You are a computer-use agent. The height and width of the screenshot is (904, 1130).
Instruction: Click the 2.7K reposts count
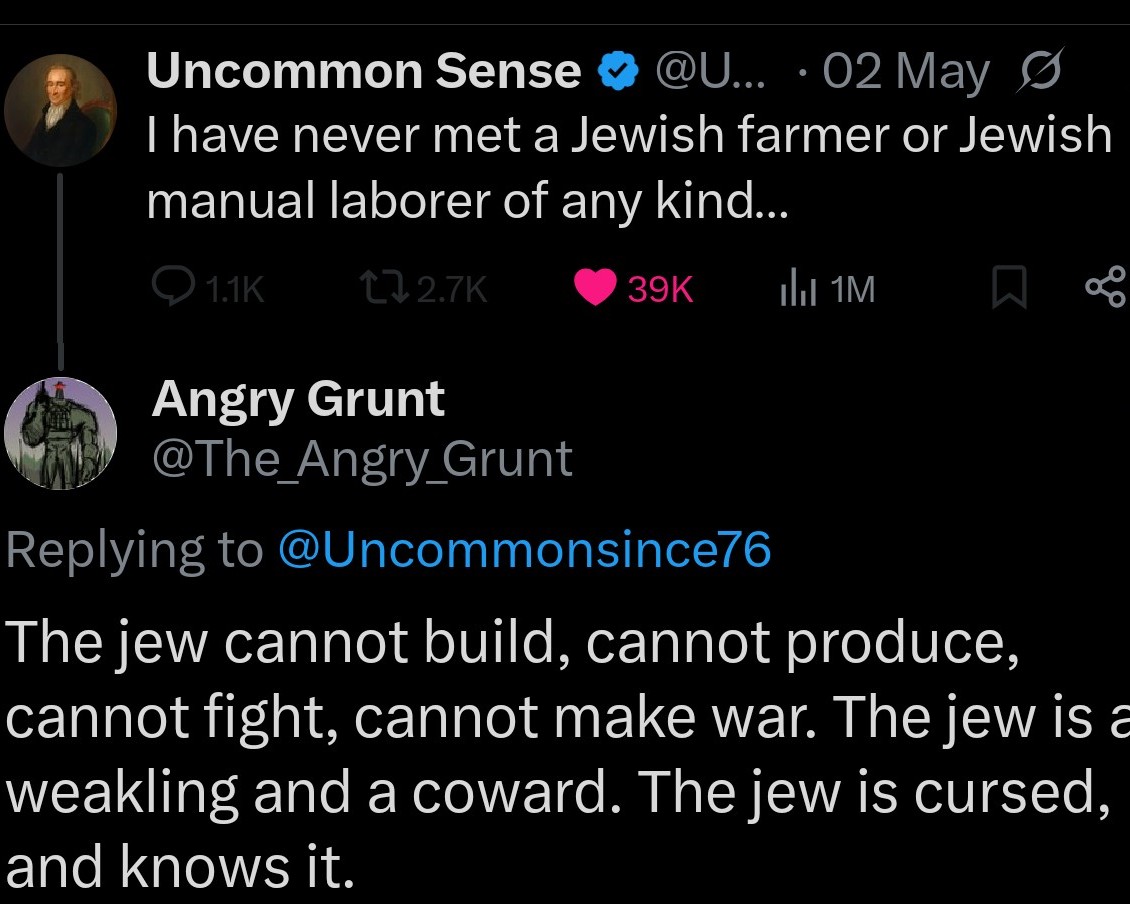(452, 289)
